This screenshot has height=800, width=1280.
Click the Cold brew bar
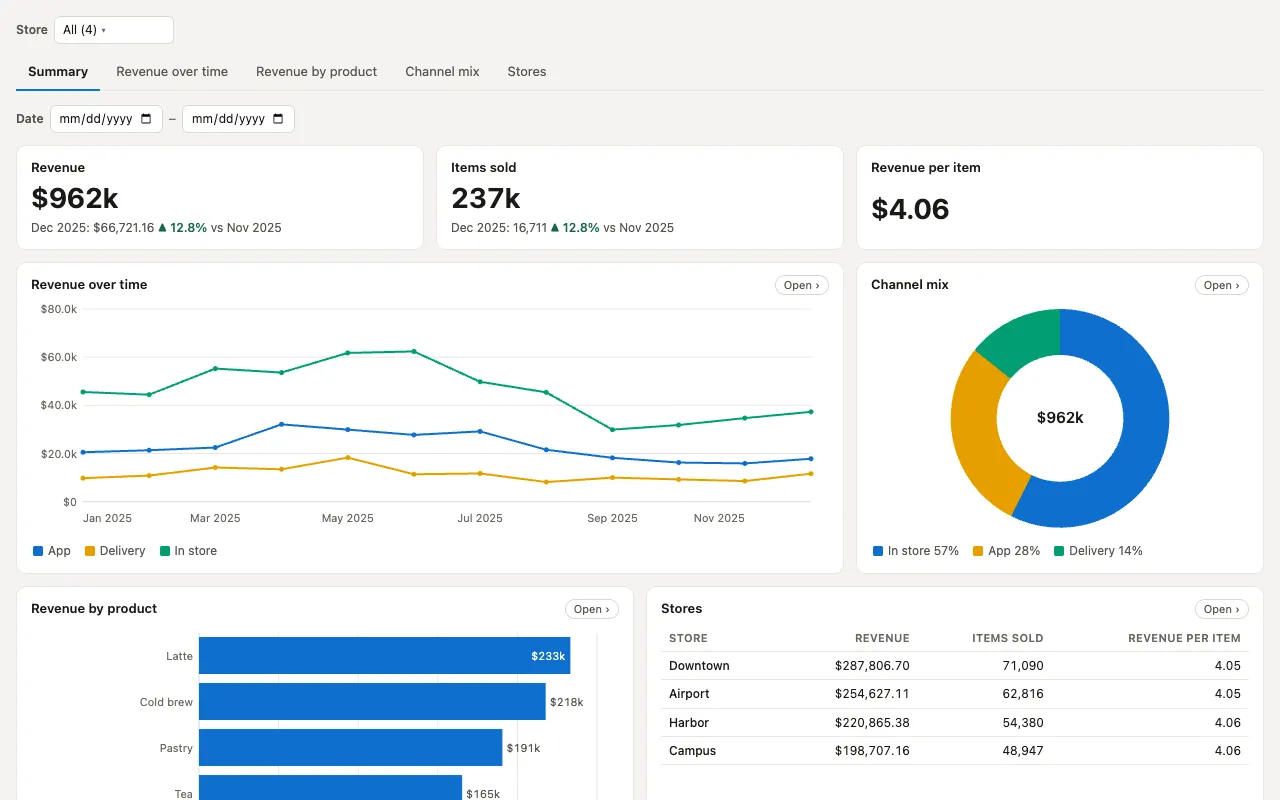click(372, 702)
